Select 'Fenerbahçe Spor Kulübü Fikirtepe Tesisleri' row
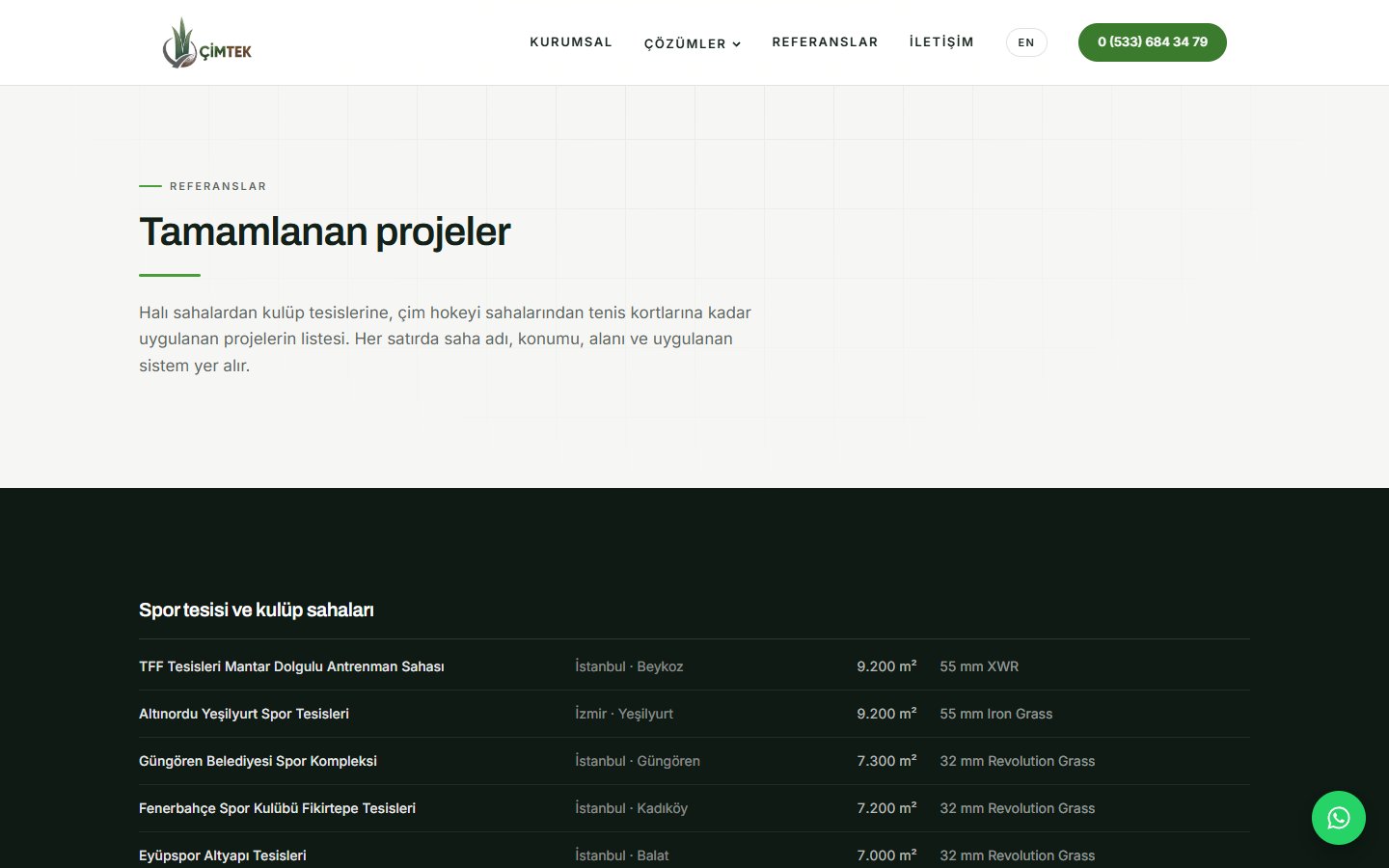Image resolution: width=1389 pixels, height=868 pixels. [694, 808]
